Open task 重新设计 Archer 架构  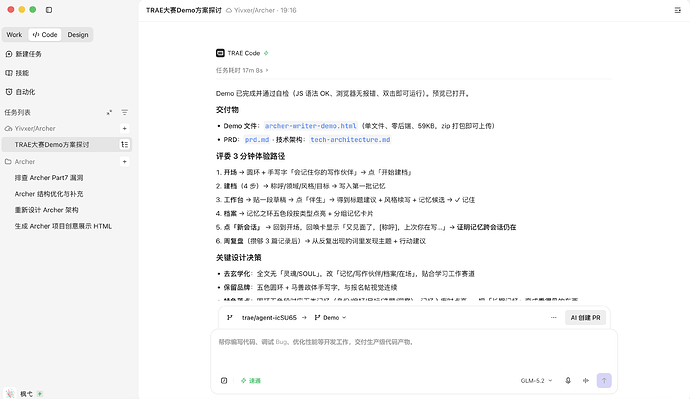pyautogui.click(x=47, y=210)
